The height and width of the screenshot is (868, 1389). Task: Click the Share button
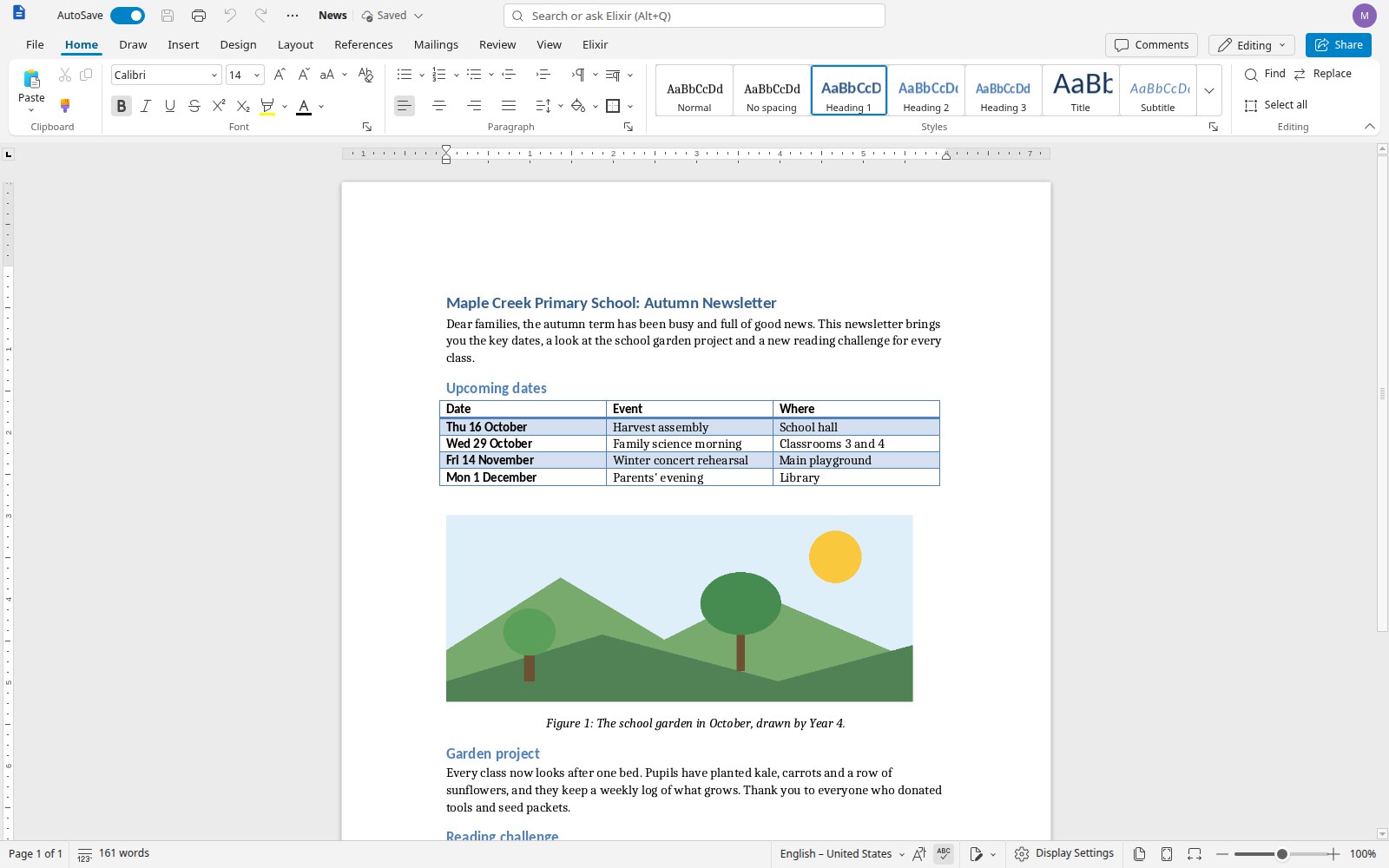[x=1339, y=45]
